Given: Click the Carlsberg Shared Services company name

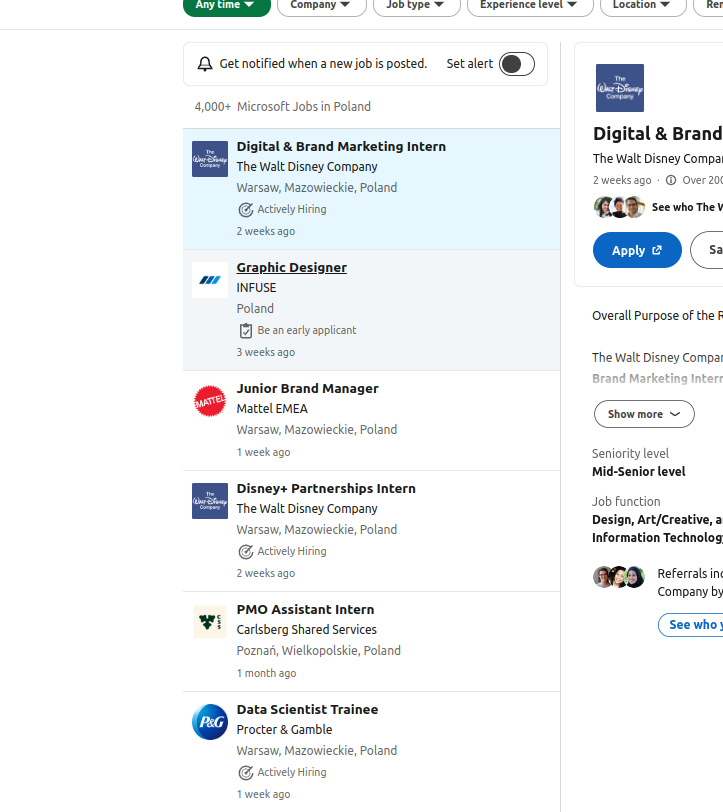Looking at the screenshot, I should click(307, 630).
